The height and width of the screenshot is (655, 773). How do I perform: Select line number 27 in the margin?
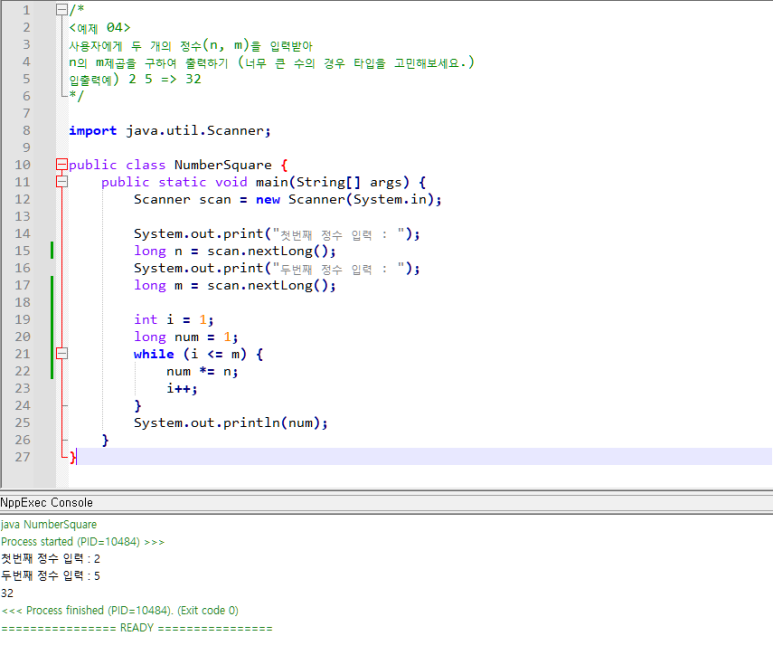(x=22, y=457)
